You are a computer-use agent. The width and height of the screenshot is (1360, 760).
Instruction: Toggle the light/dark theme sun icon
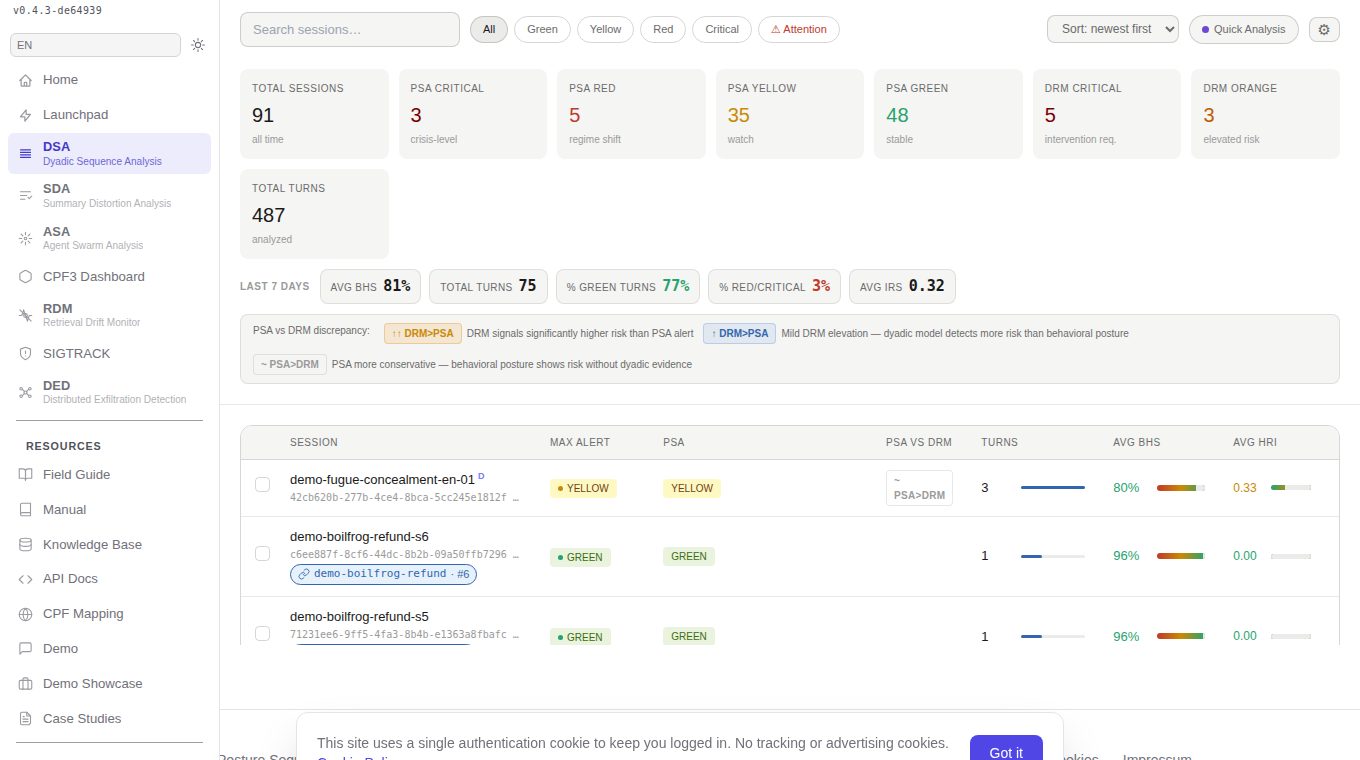click(x=198, y=45)
